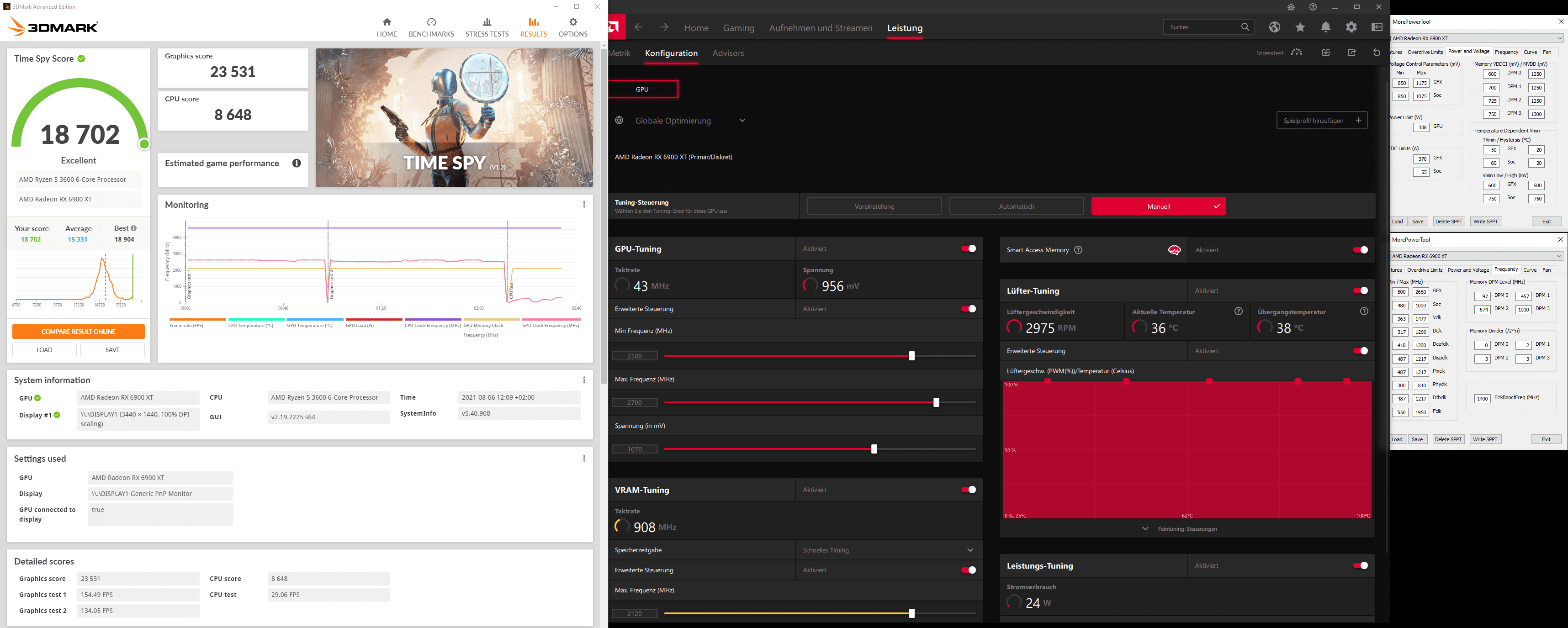Expand Feintuning-Steuerungen section
Image resolution: width=1568 pixels, height=628 pixels.
point(1187,529)
